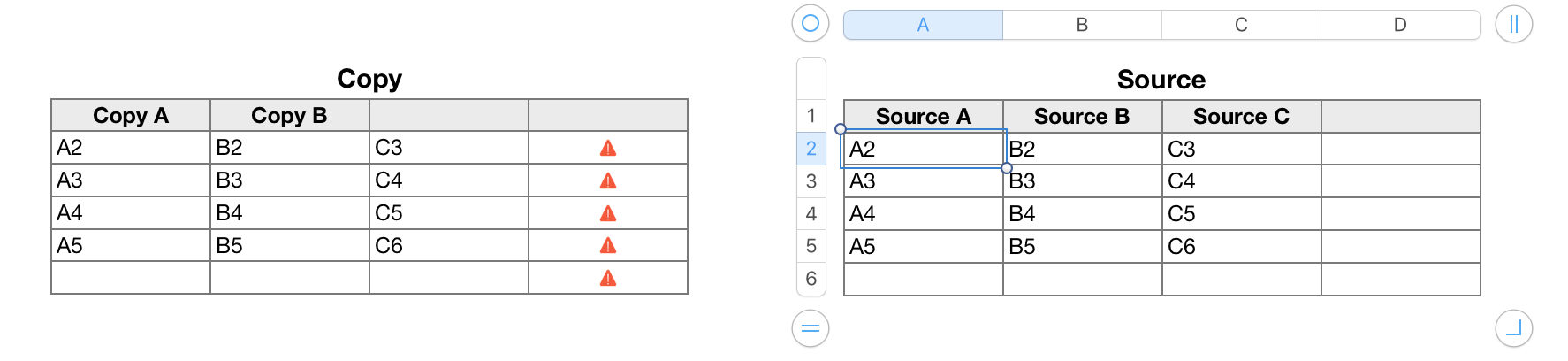Click the table resize handle at bottom right
The height and width of the screenshot is (361, 1568).
(1513, 328)
